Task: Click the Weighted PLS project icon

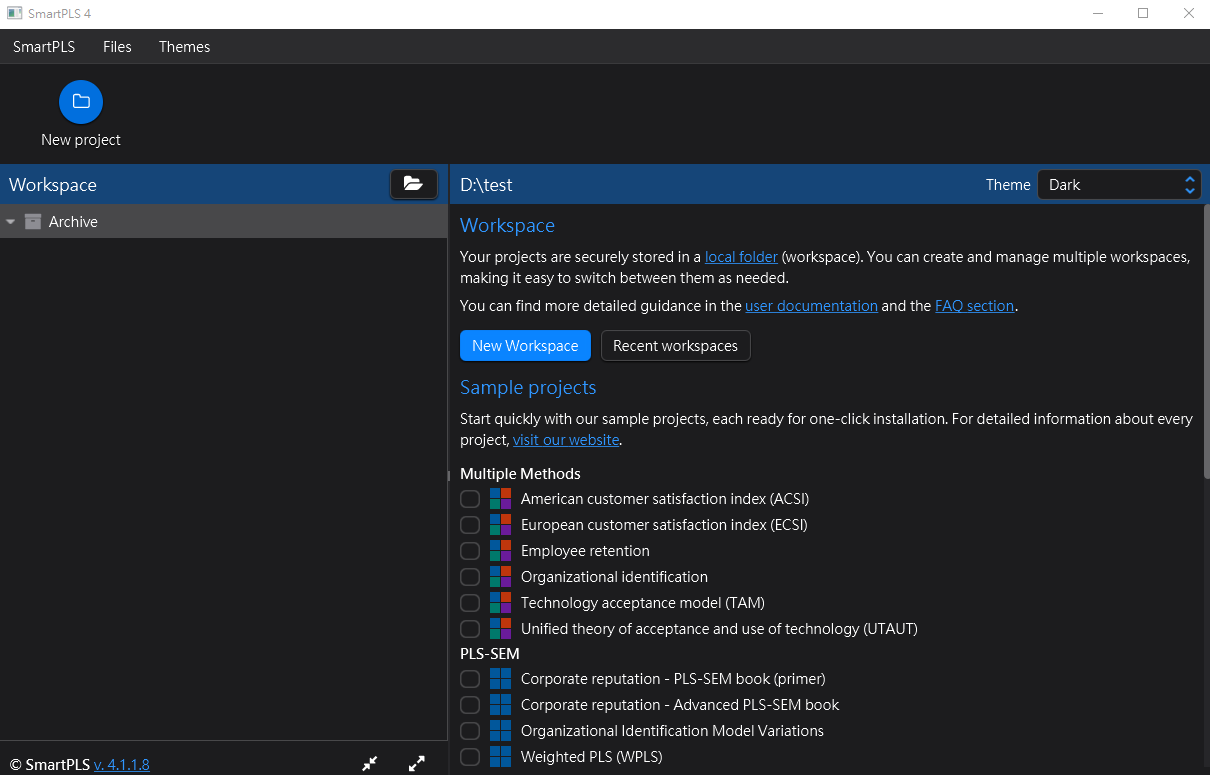Action: pos(501,757)
